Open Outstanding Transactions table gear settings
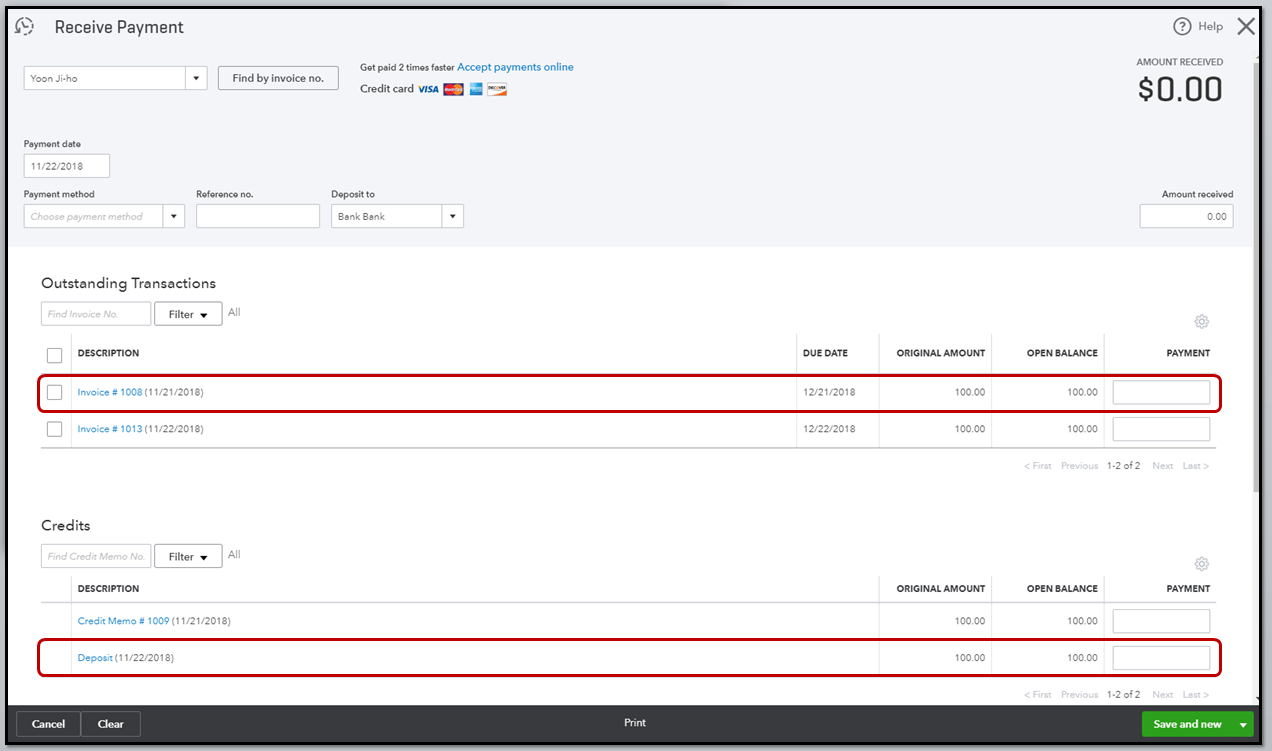 click(1201, 321)
